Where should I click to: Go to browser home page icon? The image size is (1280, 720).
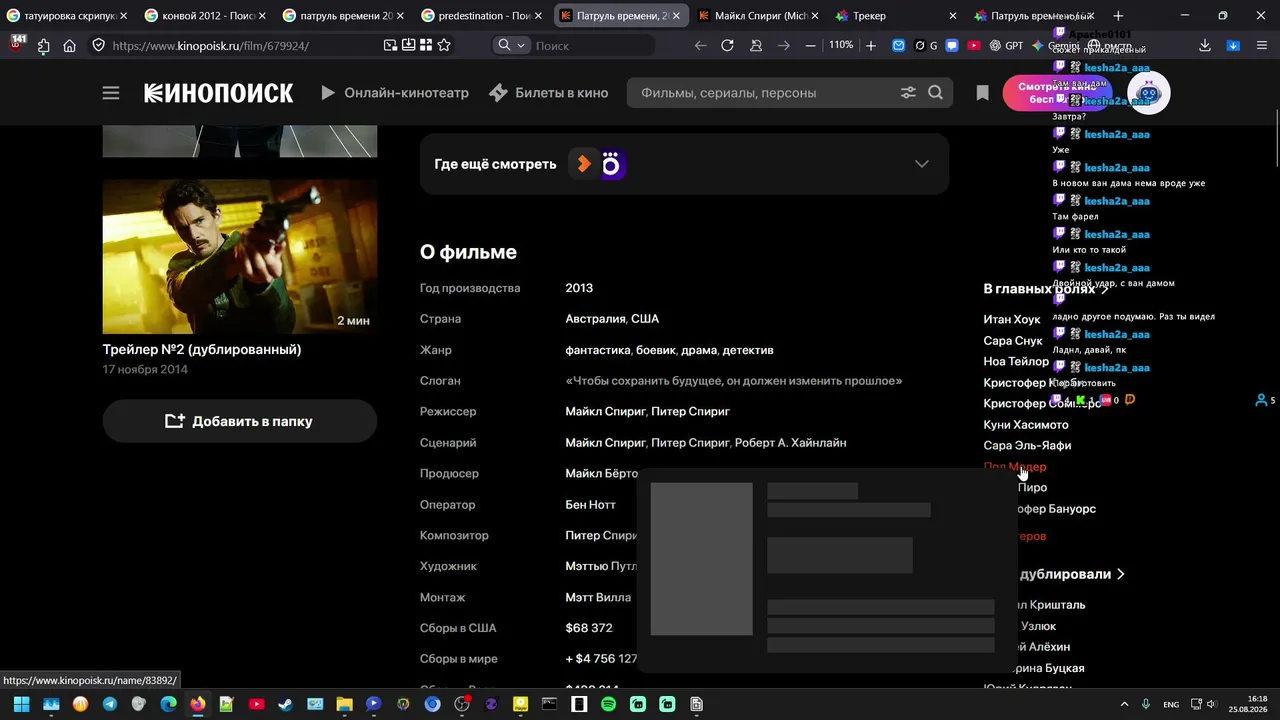(x=70, y=46)
